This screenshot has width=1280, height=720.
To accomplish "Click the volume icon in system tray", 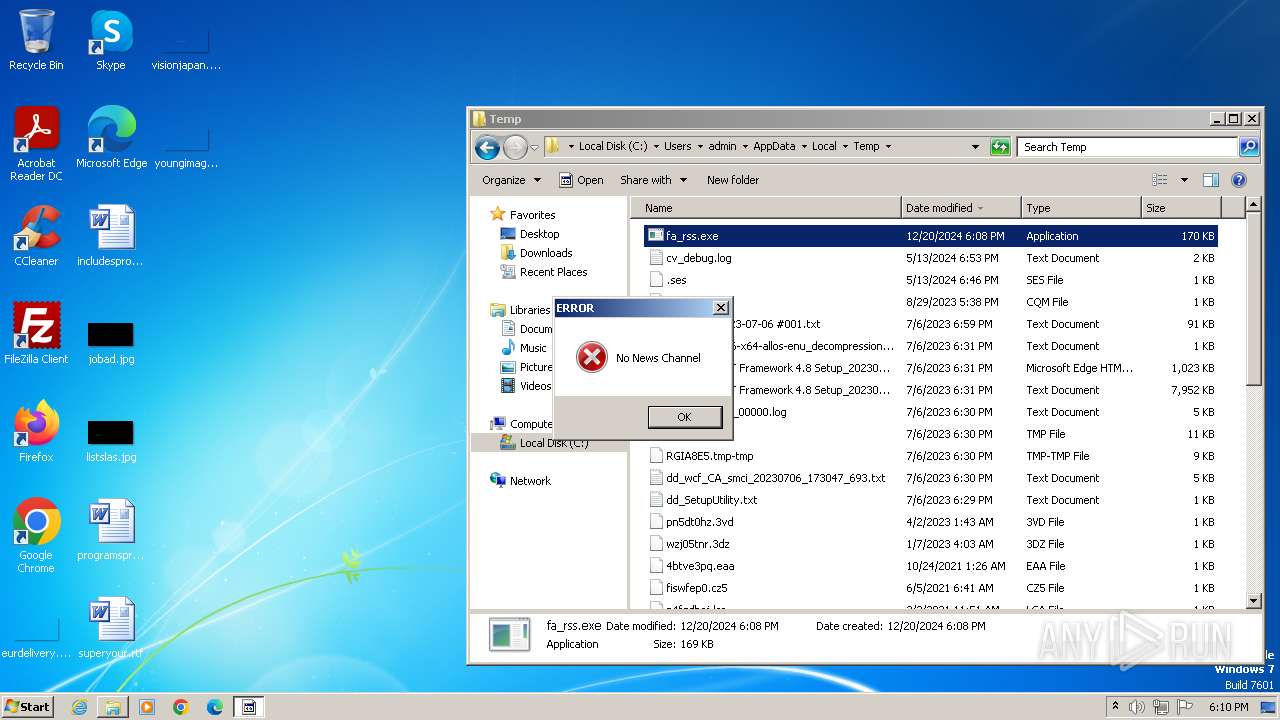I will coord(1136,707).
